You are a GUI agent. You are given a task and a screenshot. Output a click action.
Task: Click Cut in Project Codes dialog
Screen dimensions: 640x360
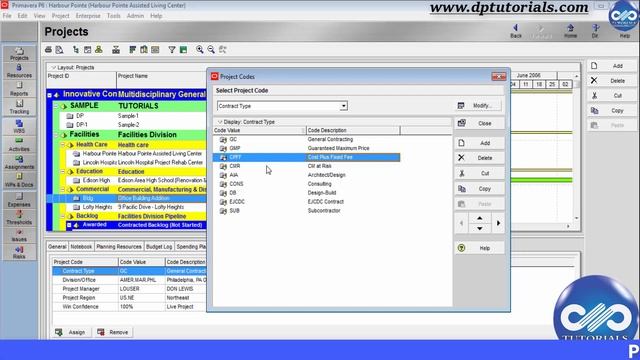[479, 173]
